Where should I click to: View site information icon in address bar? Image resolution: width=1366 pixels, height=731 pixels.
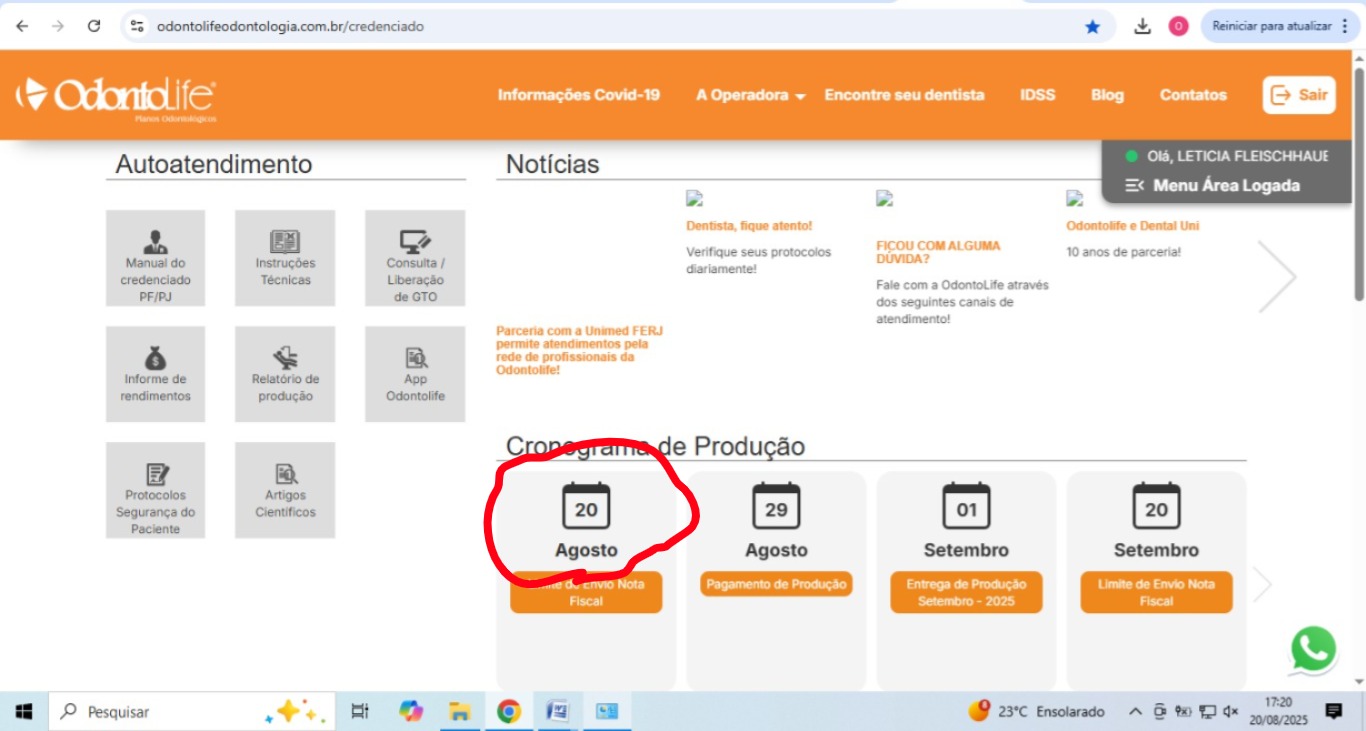click(138, 27)
